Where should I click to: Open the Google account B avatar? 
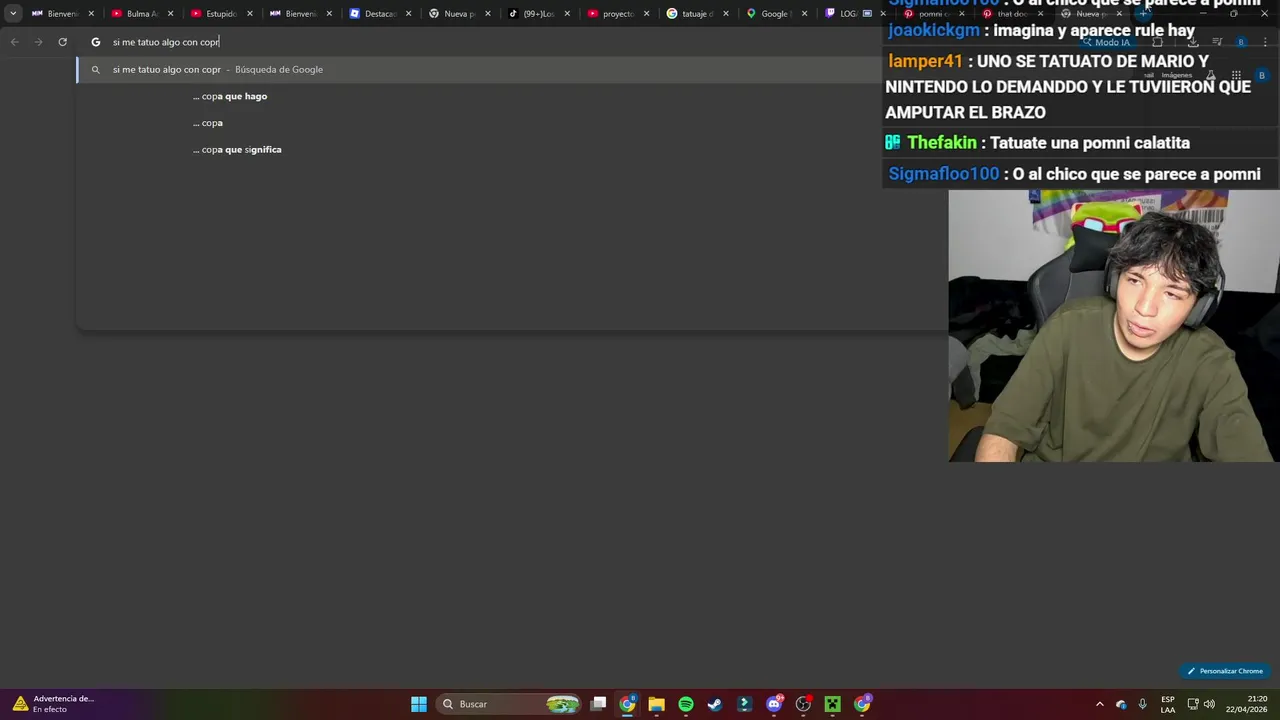click(1262, 75)
